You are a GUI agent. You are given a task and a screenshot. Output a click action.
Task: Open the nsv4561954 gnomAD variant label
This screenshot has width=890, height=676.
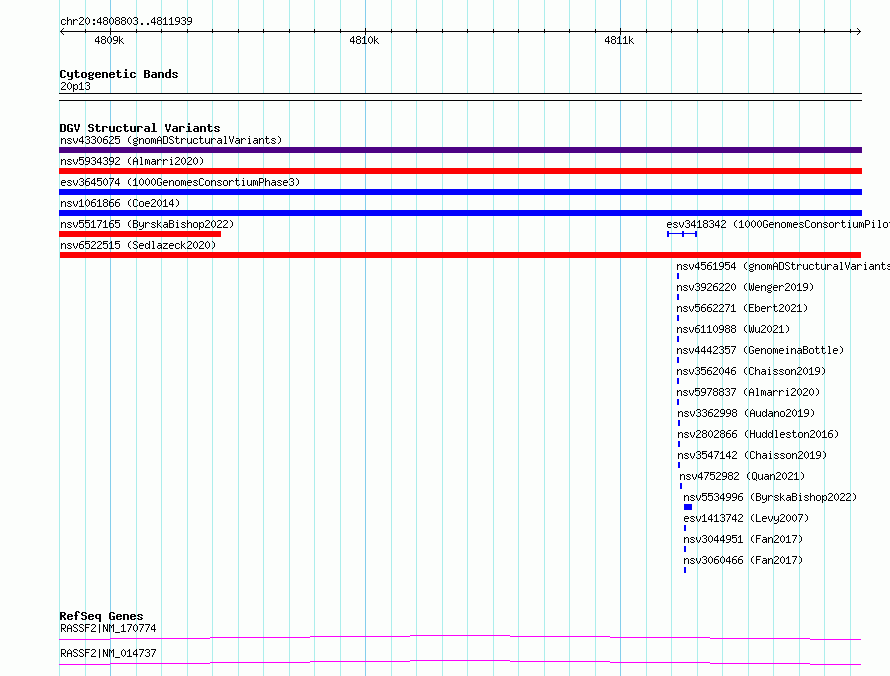tap(783, 266)
